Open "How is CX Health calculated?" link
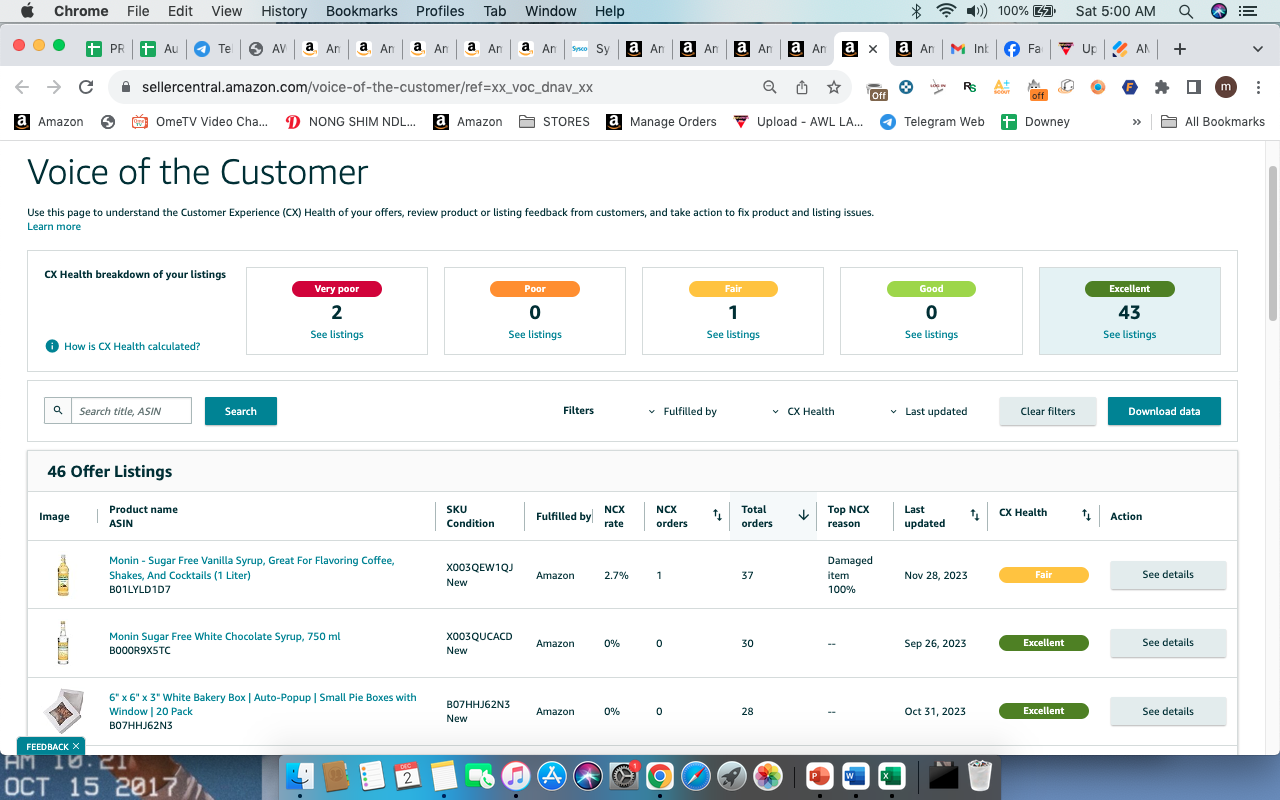This screenshot has width=1280, height=800. click(x=132, y=346)
